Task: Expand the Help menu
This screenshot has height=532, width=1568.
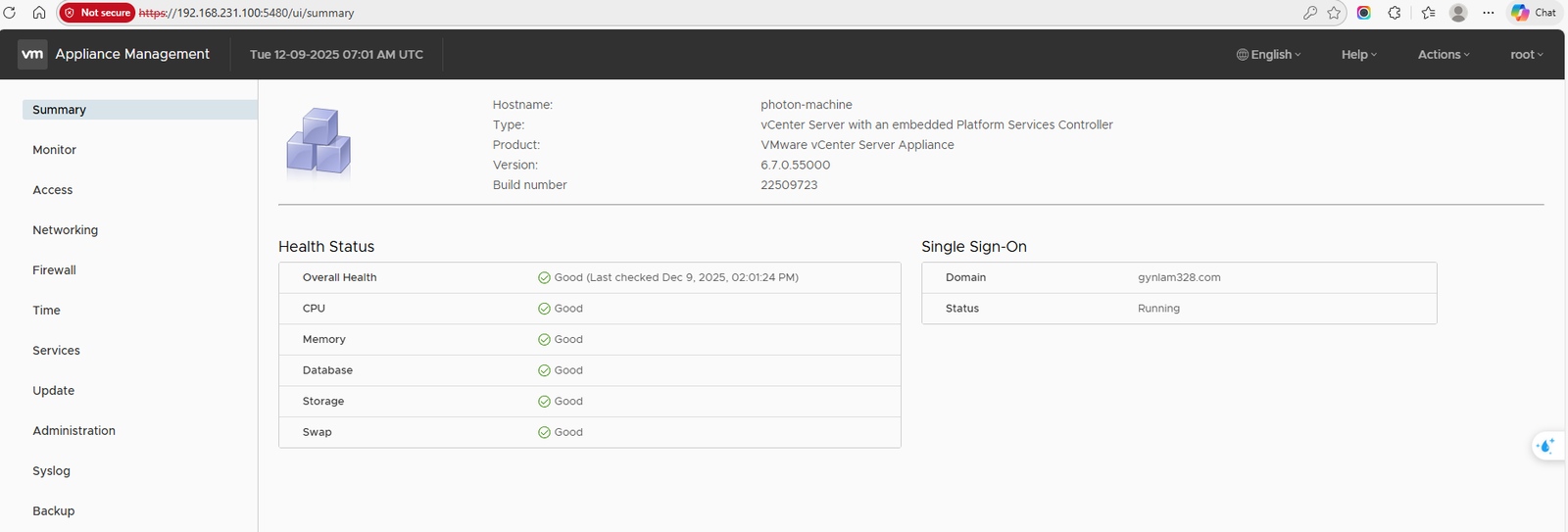Action: pyautogui.click(x=1359, y=55)
